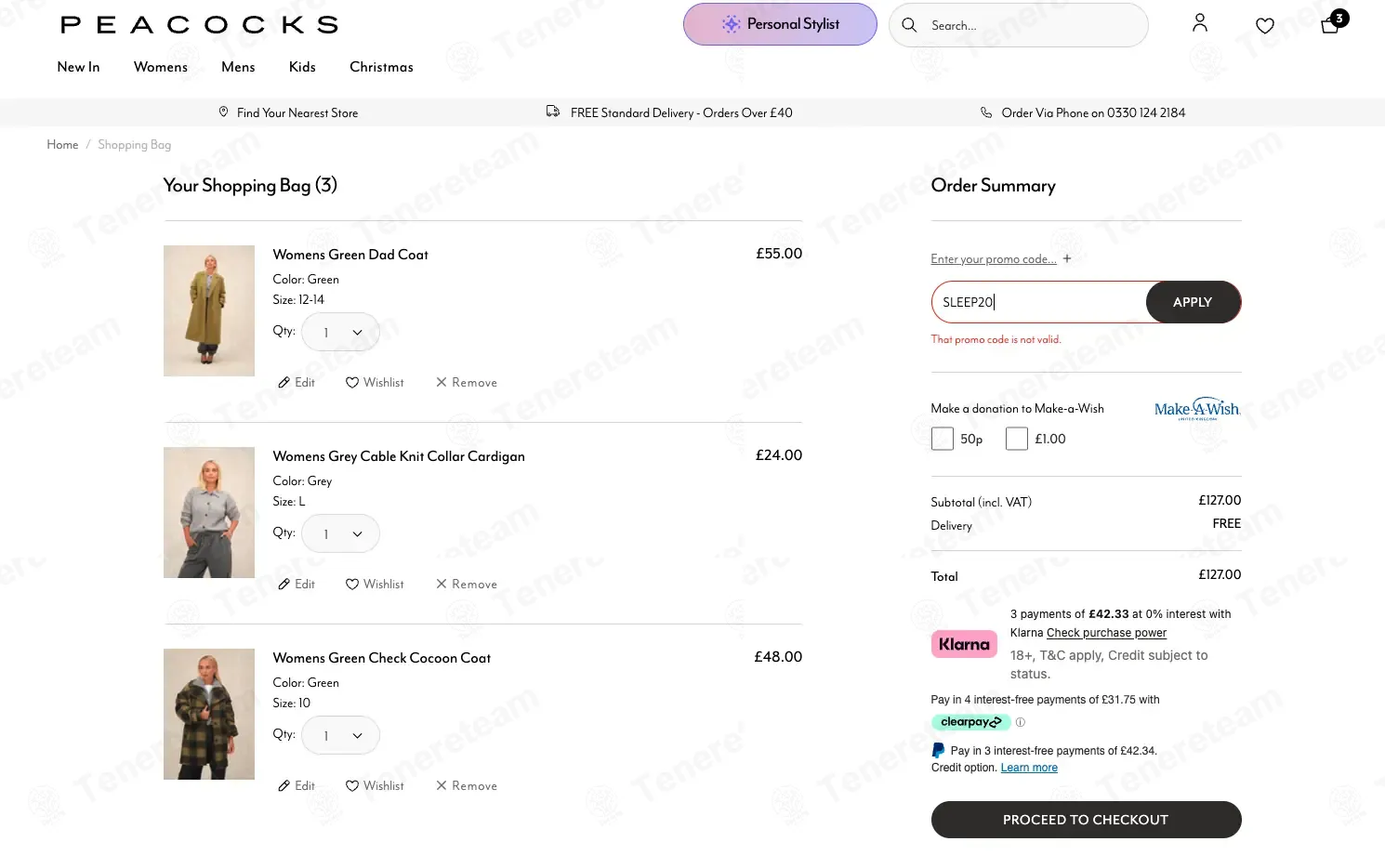This screenshot has width=1385, height=868.
Task: Open the Womens menu
Action: (x=161, y=67)
